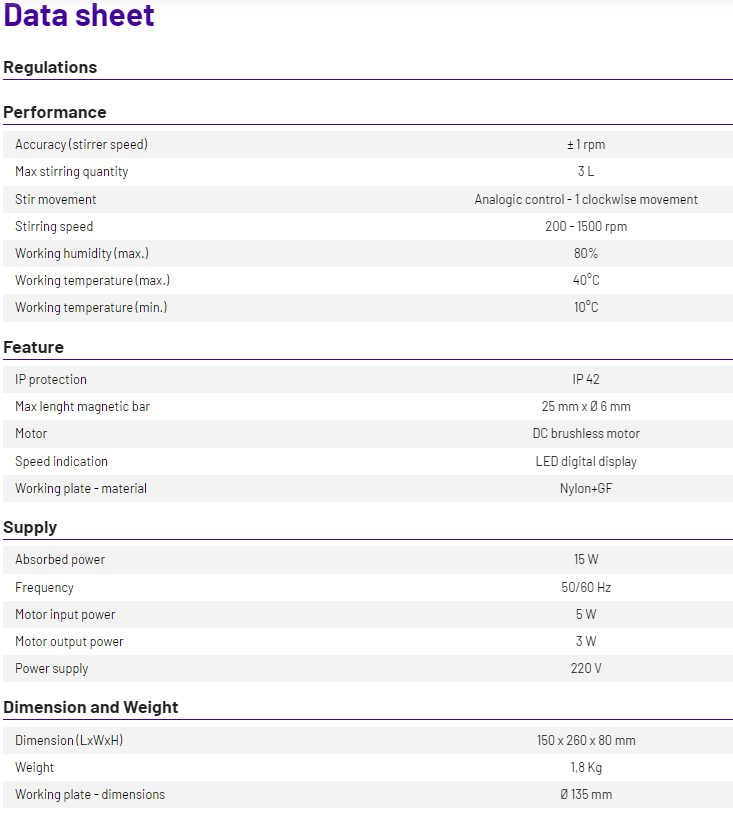Select the 200 - 1500 rpm value
The width and height of the screenshot is (733, 813).
586,226
